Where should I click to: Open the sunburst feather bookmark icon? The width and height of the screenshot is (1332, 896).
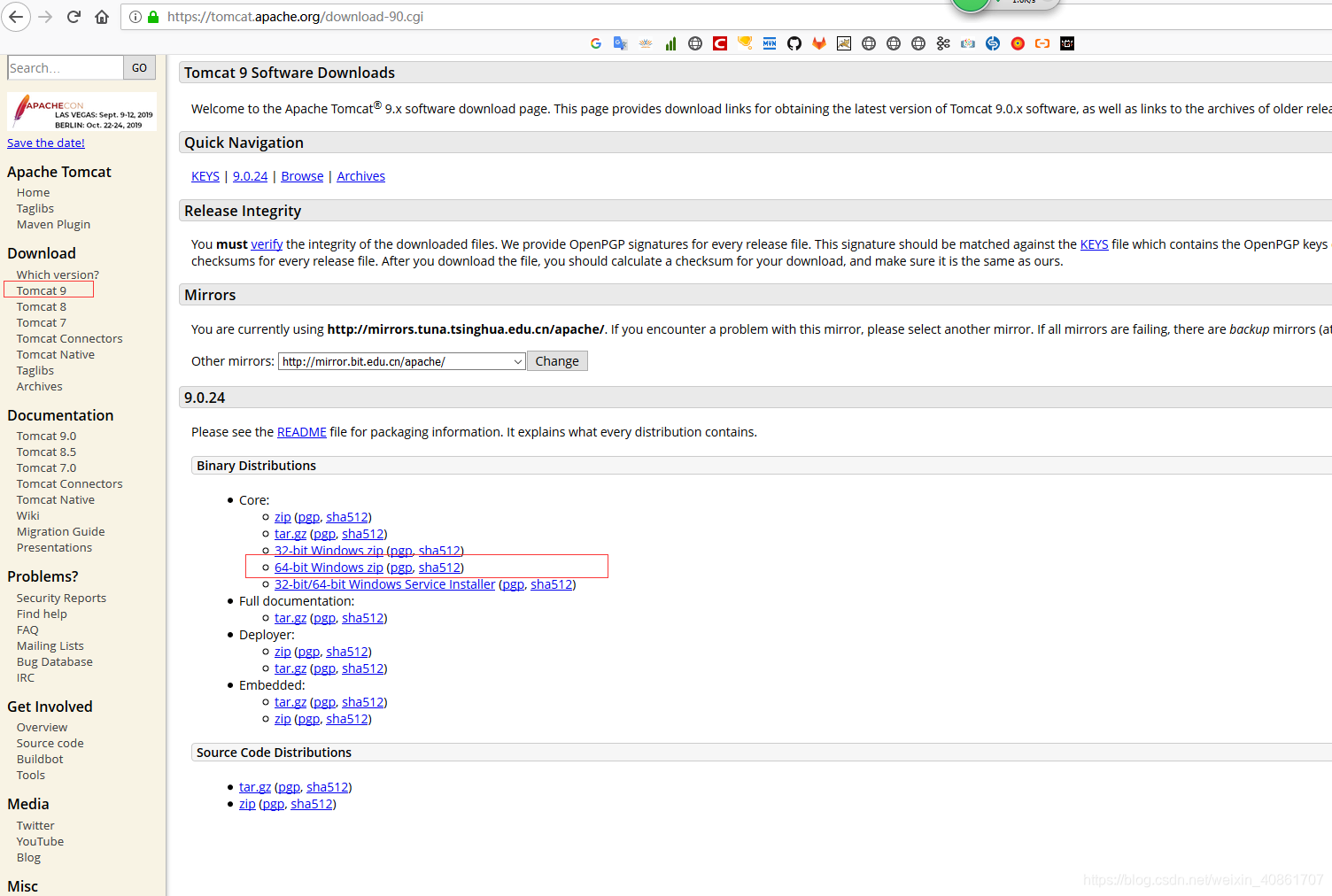646,43
